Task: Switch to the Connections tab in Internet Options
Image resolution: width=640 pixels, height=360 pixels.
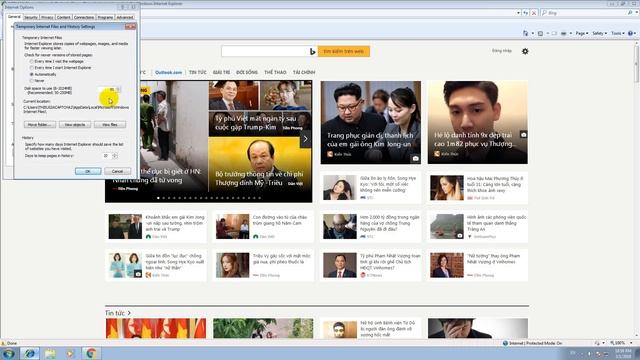Action: pos(84,18)
